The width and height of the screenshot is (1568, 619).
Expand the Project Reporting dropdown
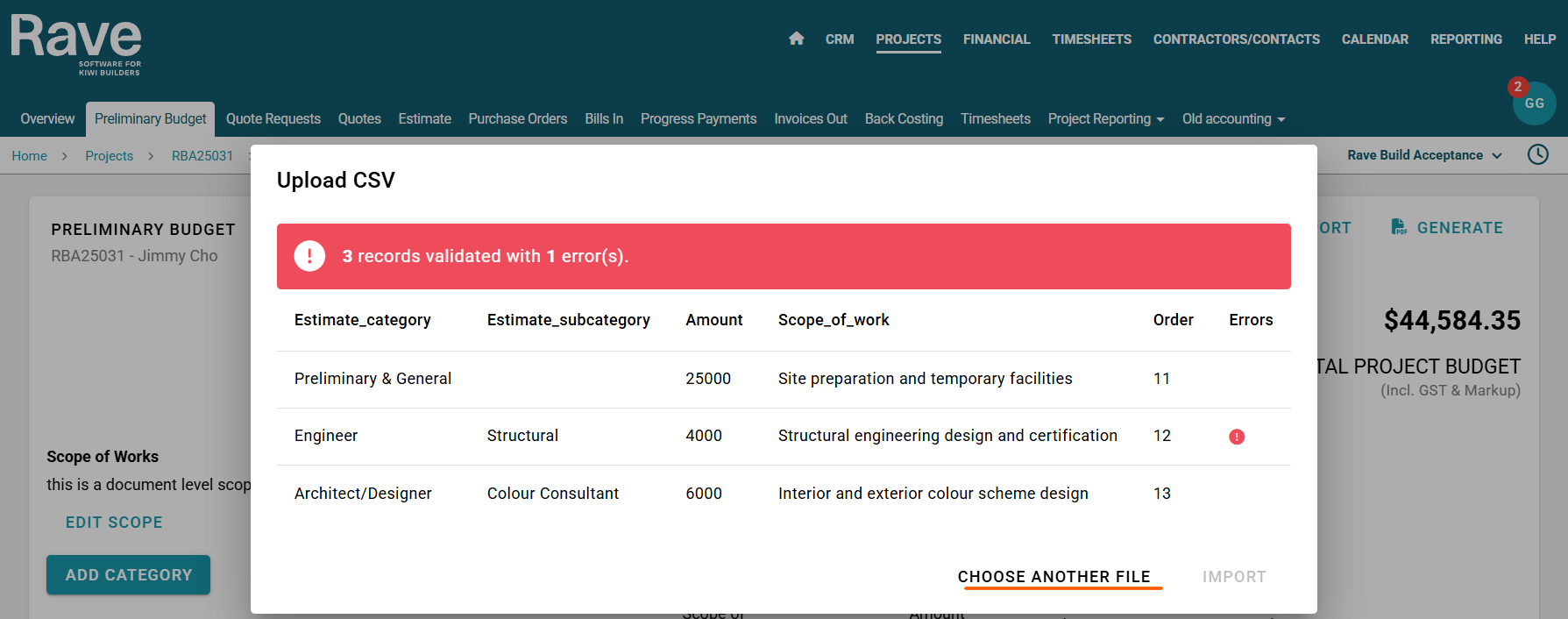click(1105, 119)
